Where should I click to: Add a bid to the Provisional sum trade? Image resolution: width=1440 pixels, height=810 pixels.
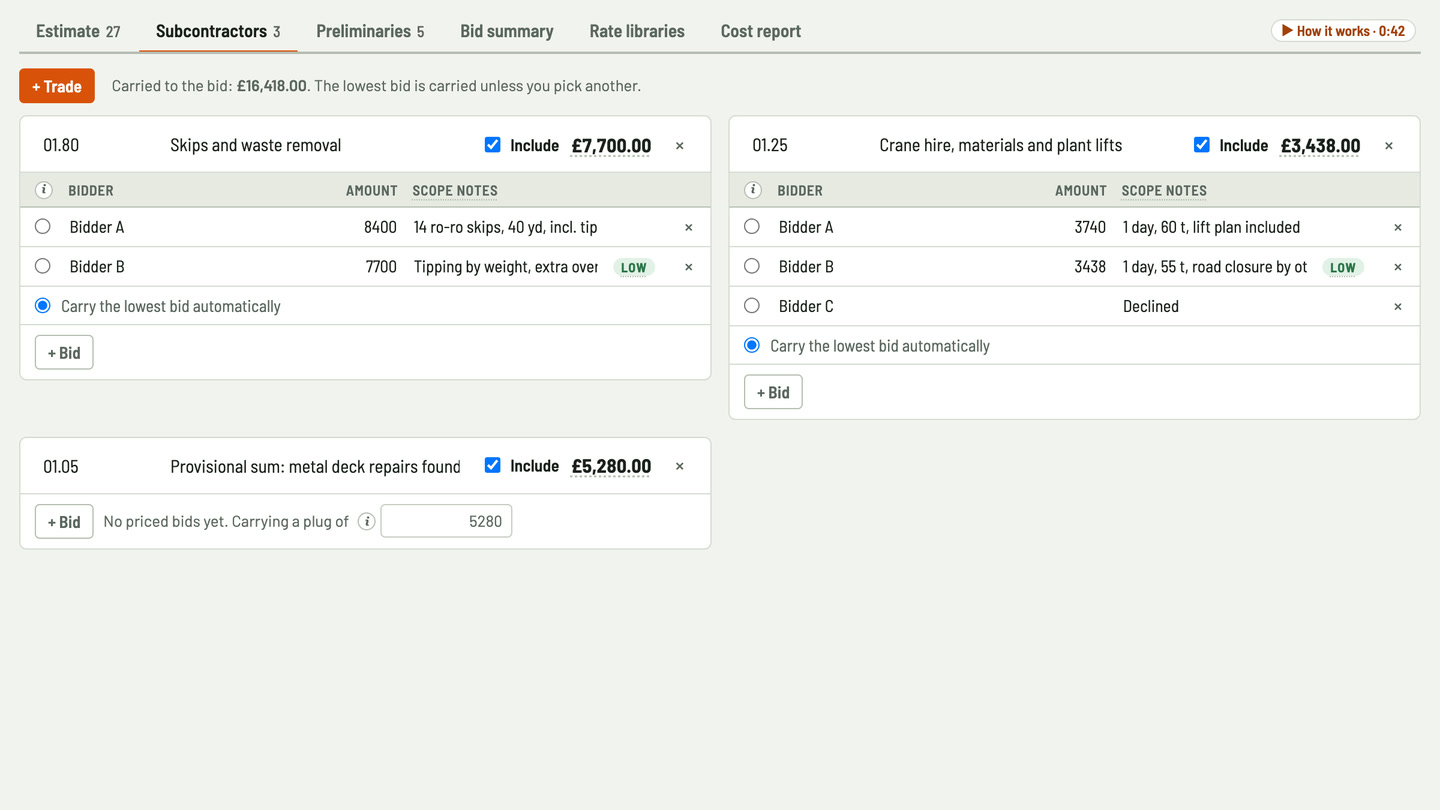click(64, 521)
